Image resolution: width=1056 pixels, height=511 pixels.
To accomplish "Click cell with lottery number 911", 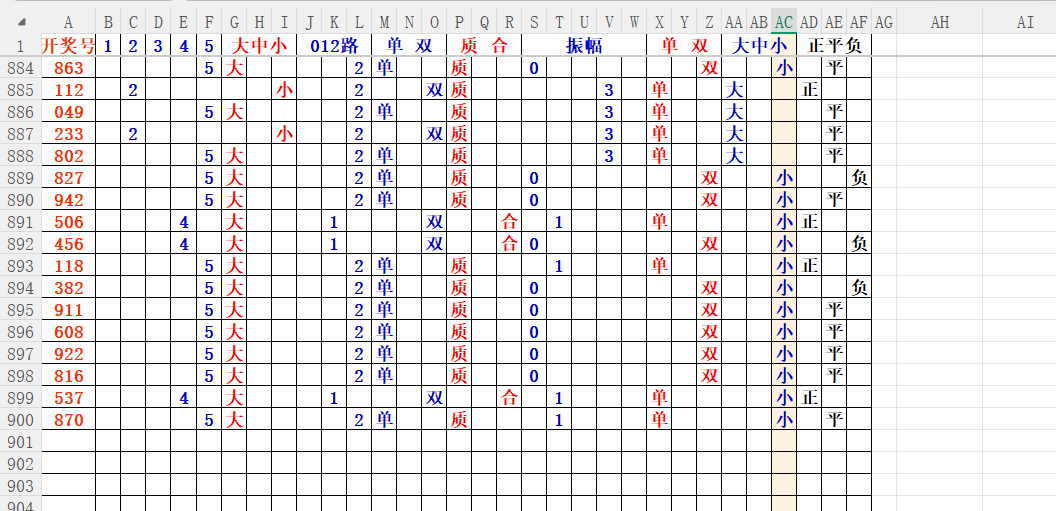I will pos(68,310).
